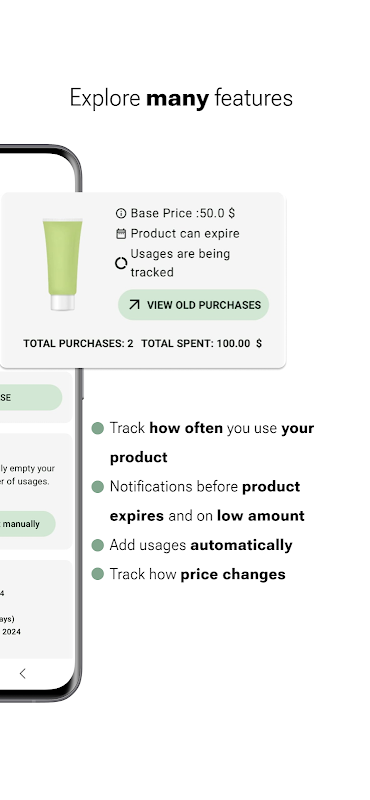The height and width of the screenshot is (800, 370).
Task: Click the Explore many features heading
Action: tap(181, 98)
